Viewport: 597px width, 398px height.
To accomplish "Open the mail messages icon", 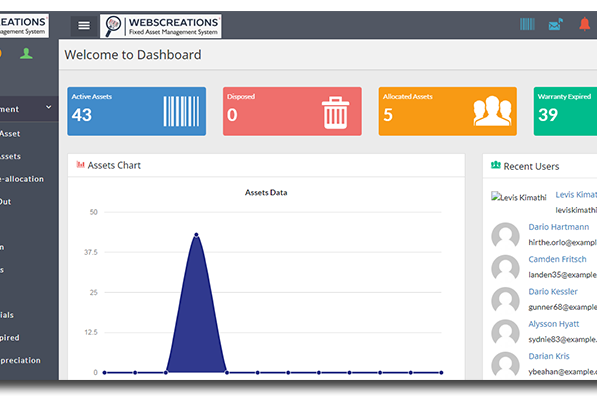I will coord(555,24).
